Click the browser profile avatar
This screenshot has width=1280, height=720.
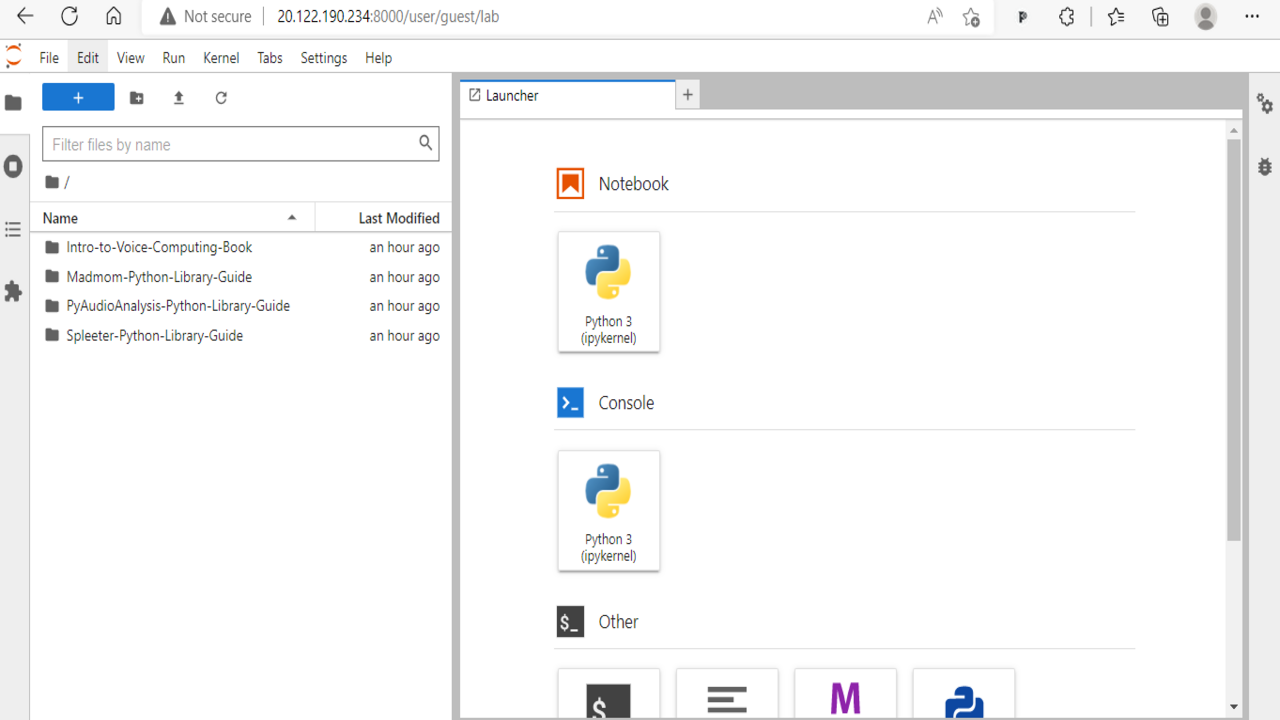point(1206,16)
